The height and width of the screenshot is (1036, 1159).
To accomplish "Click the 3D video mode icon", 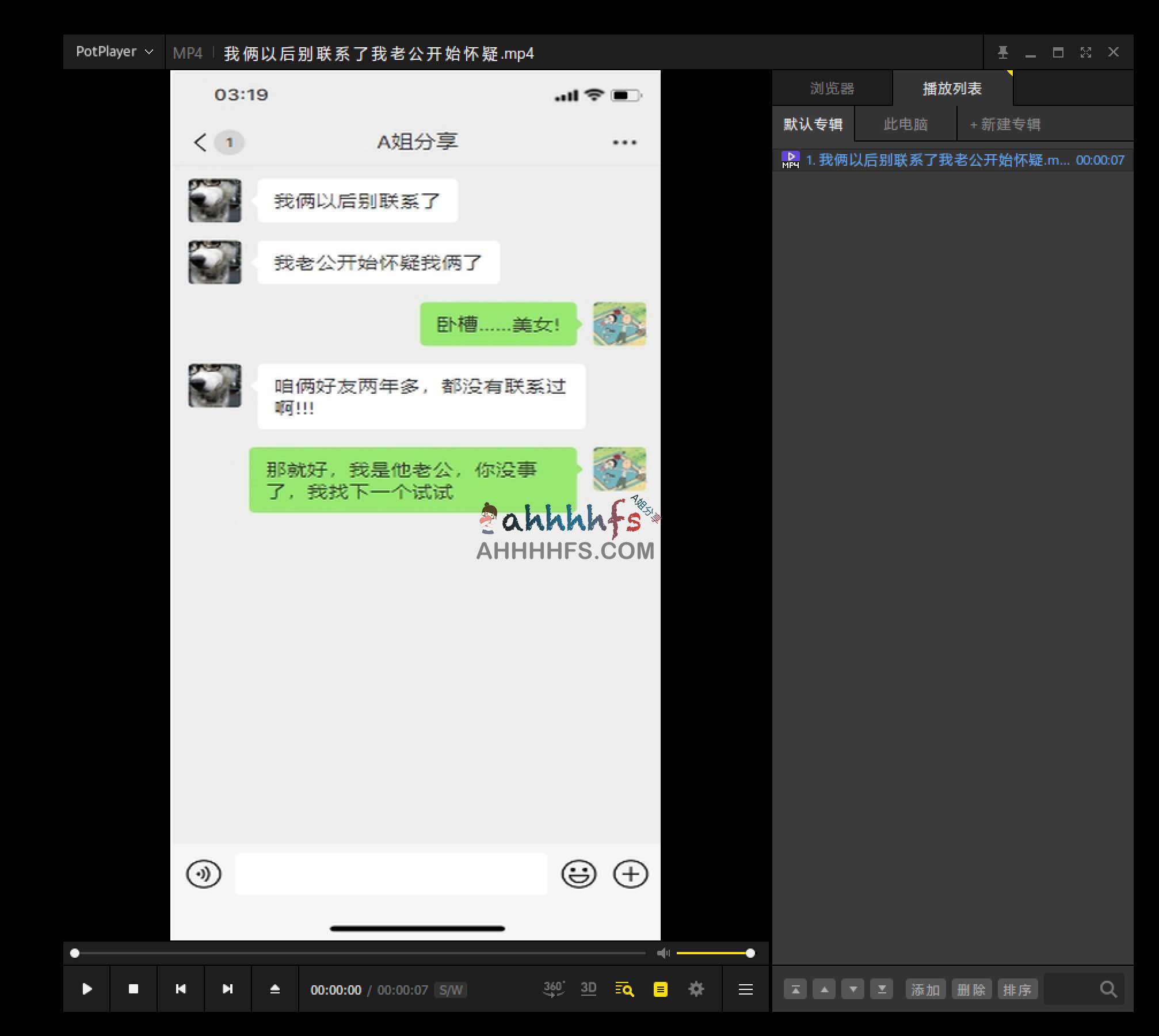I will (589, 988).
